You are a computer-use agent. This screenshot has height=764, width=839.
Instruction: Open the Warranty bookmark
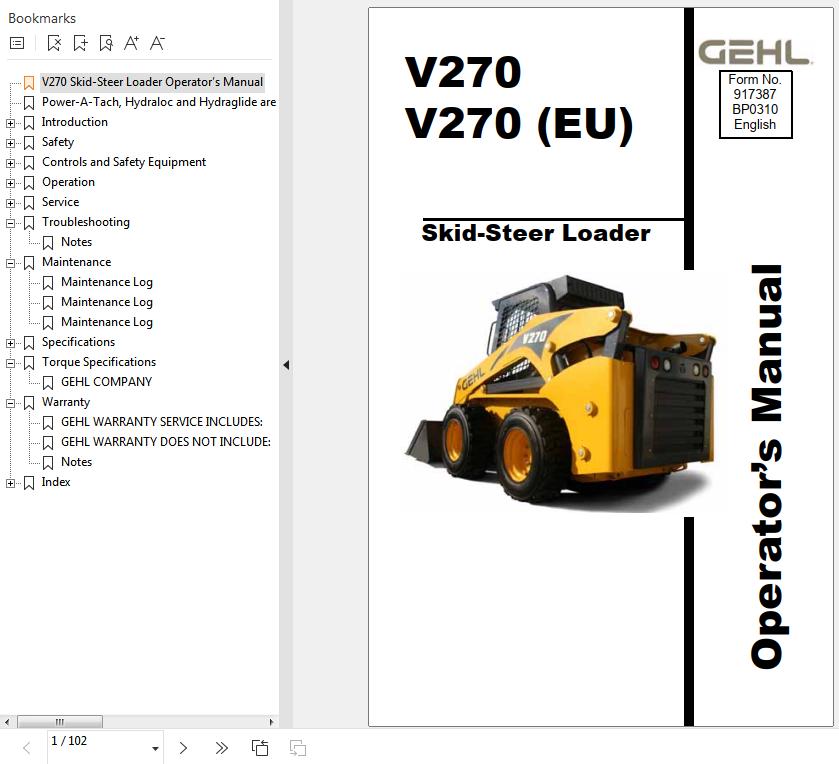(66, 402)
